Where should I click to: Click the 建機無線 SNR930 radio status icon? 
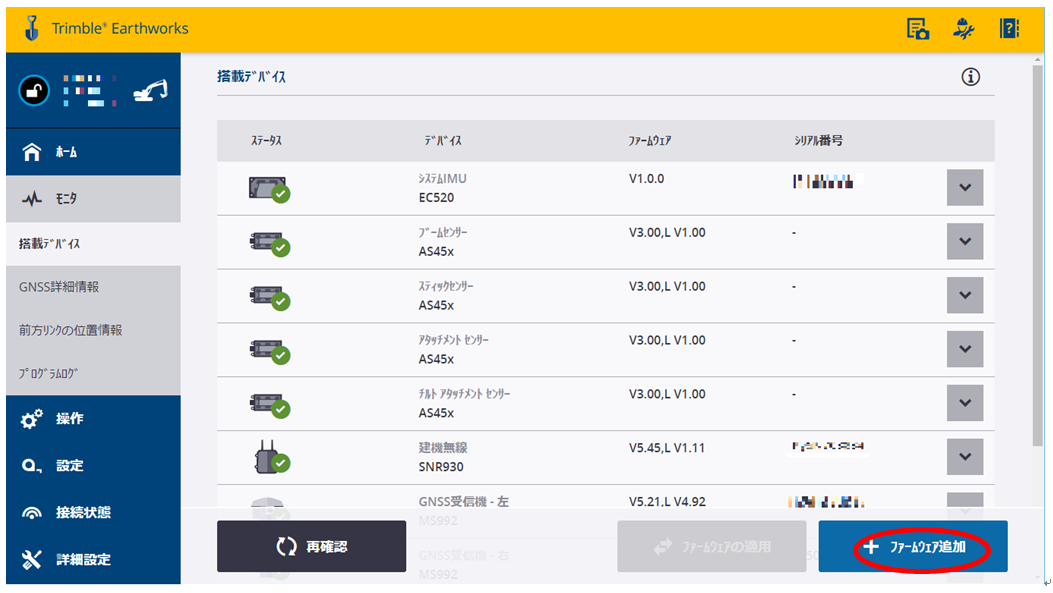point(269,457)
